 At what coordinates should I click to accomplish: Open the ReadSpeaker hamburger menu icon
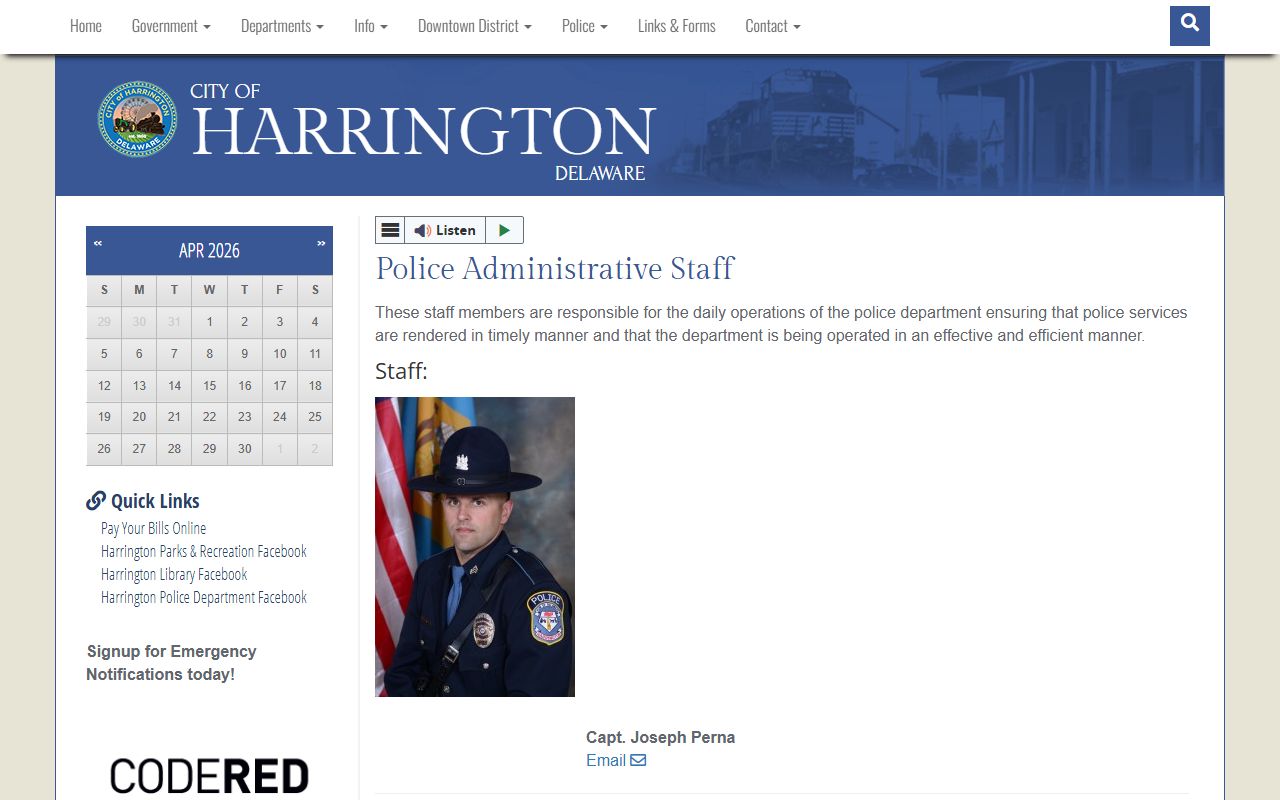coord(390,230)
